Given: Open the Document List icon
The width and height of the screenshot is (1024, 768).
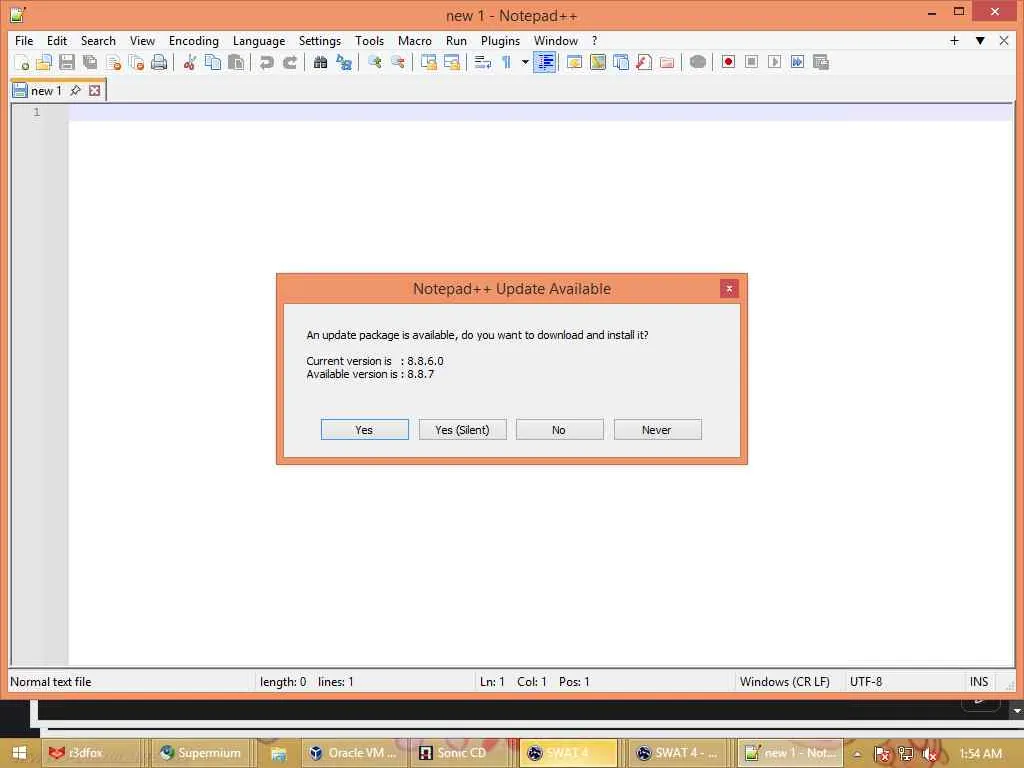Looking at the screenshot, I should point(620,62).
